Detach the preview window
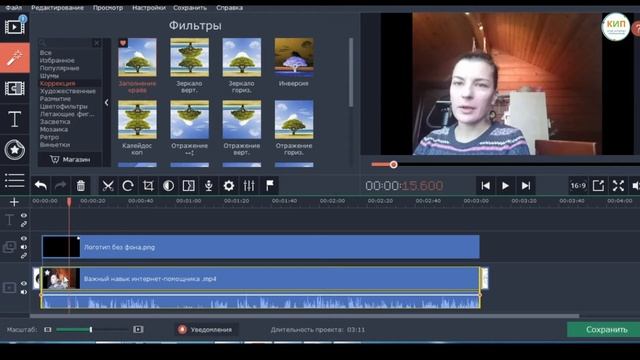Screen dimensions: 640x360 [598, 186]
